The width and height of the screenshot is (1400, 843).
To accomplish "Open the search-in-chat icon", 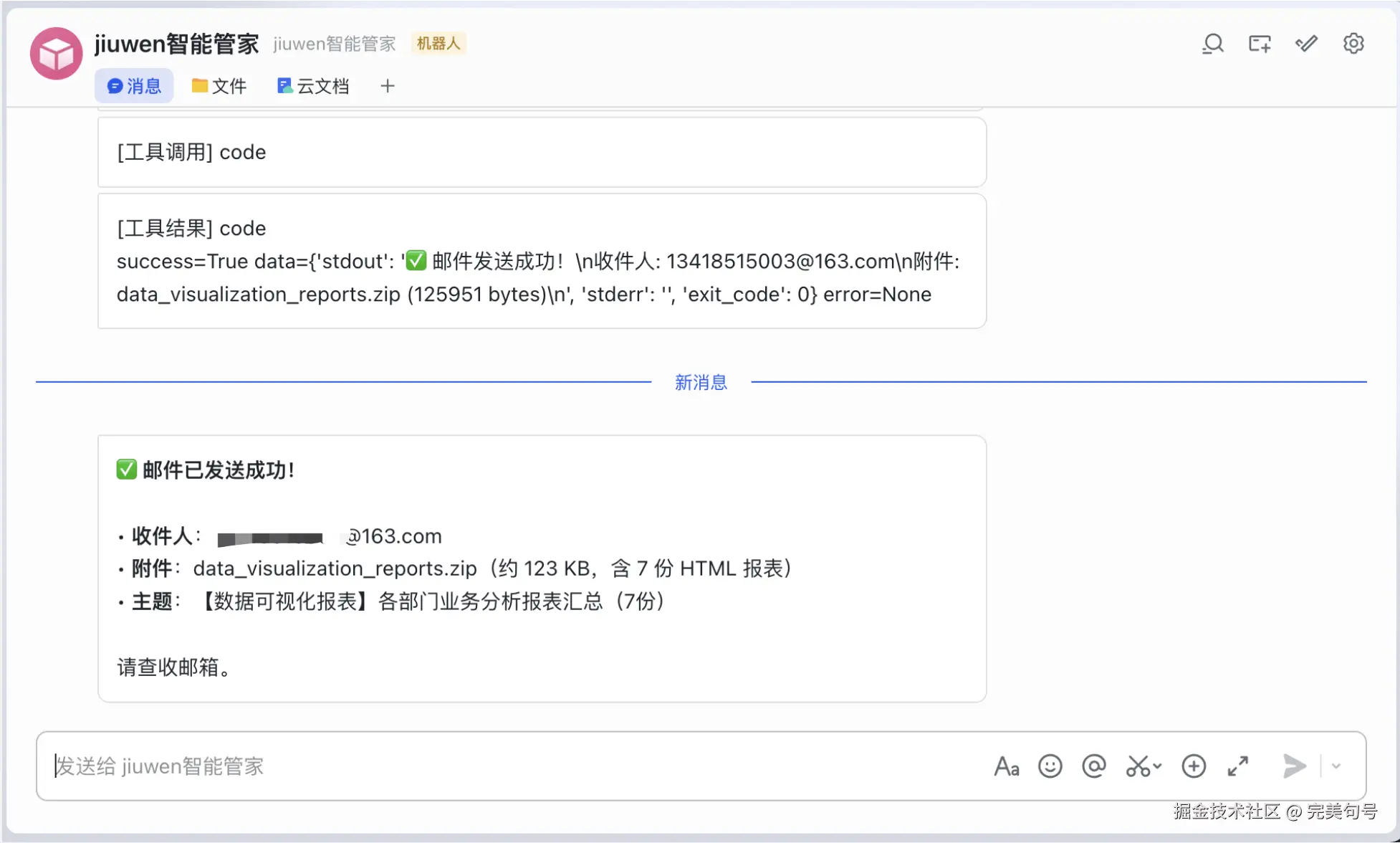I will click(1212, 44).
